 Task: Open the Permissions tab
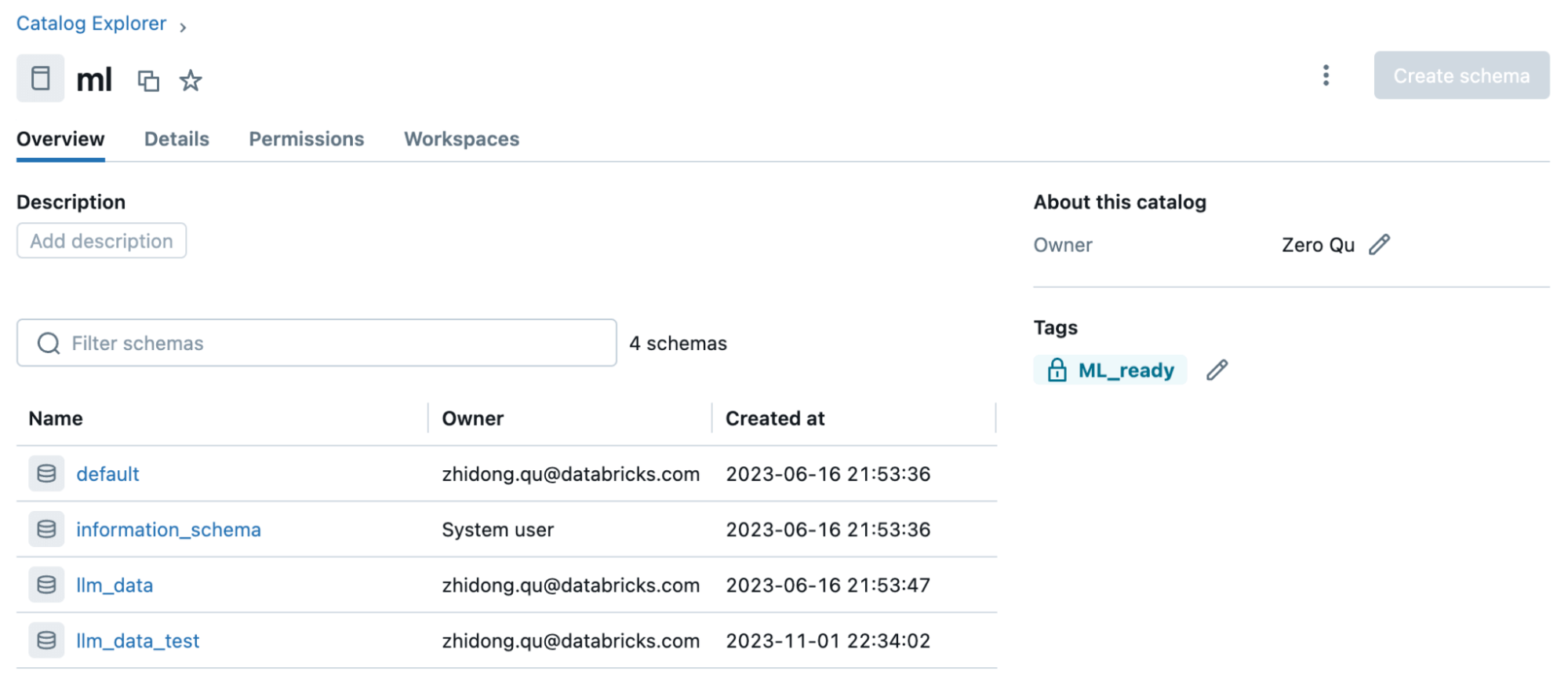click(x=306, y=139)
